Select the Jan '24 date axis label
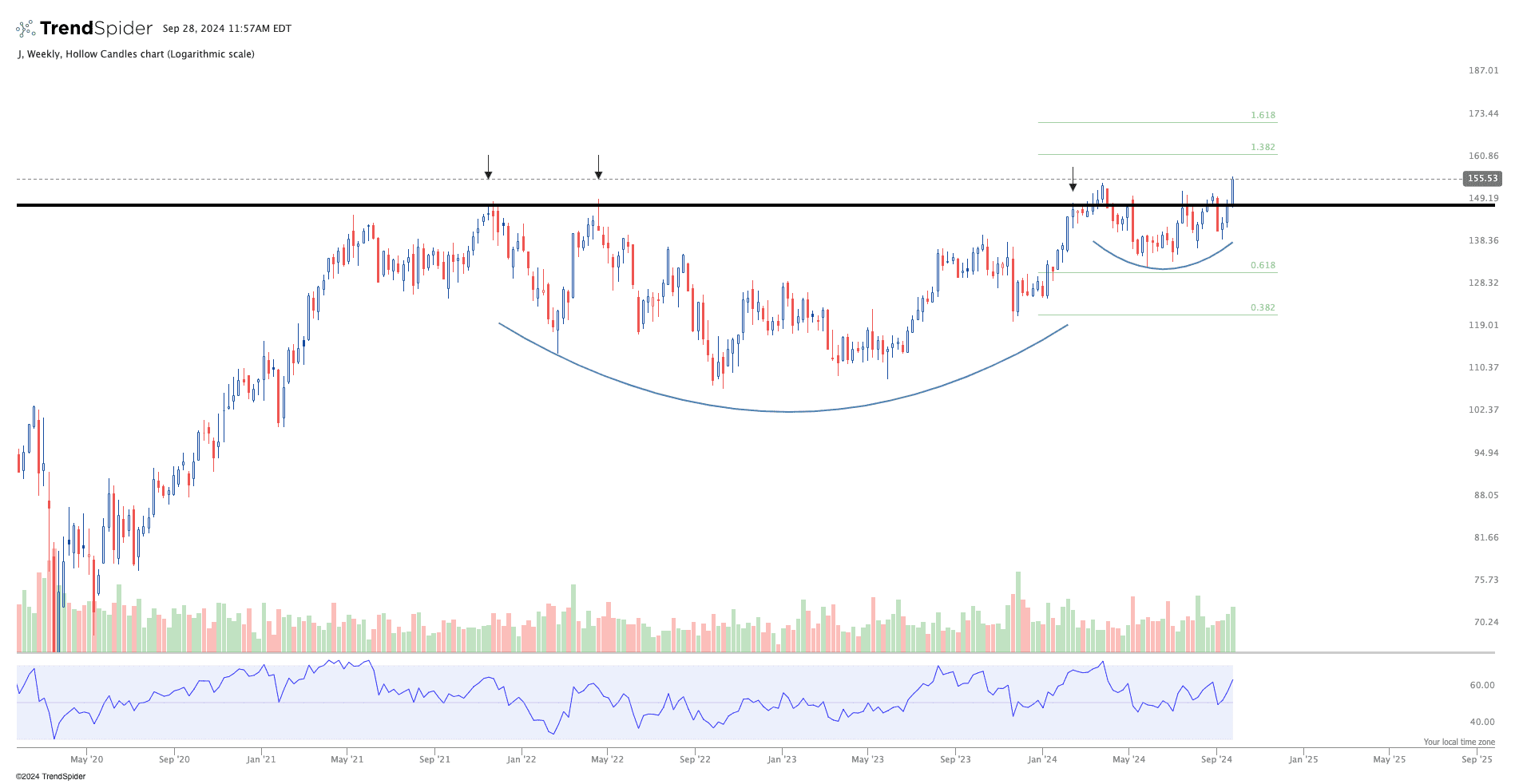Screen dimensions: 1519x784 tap(1042, 759)
